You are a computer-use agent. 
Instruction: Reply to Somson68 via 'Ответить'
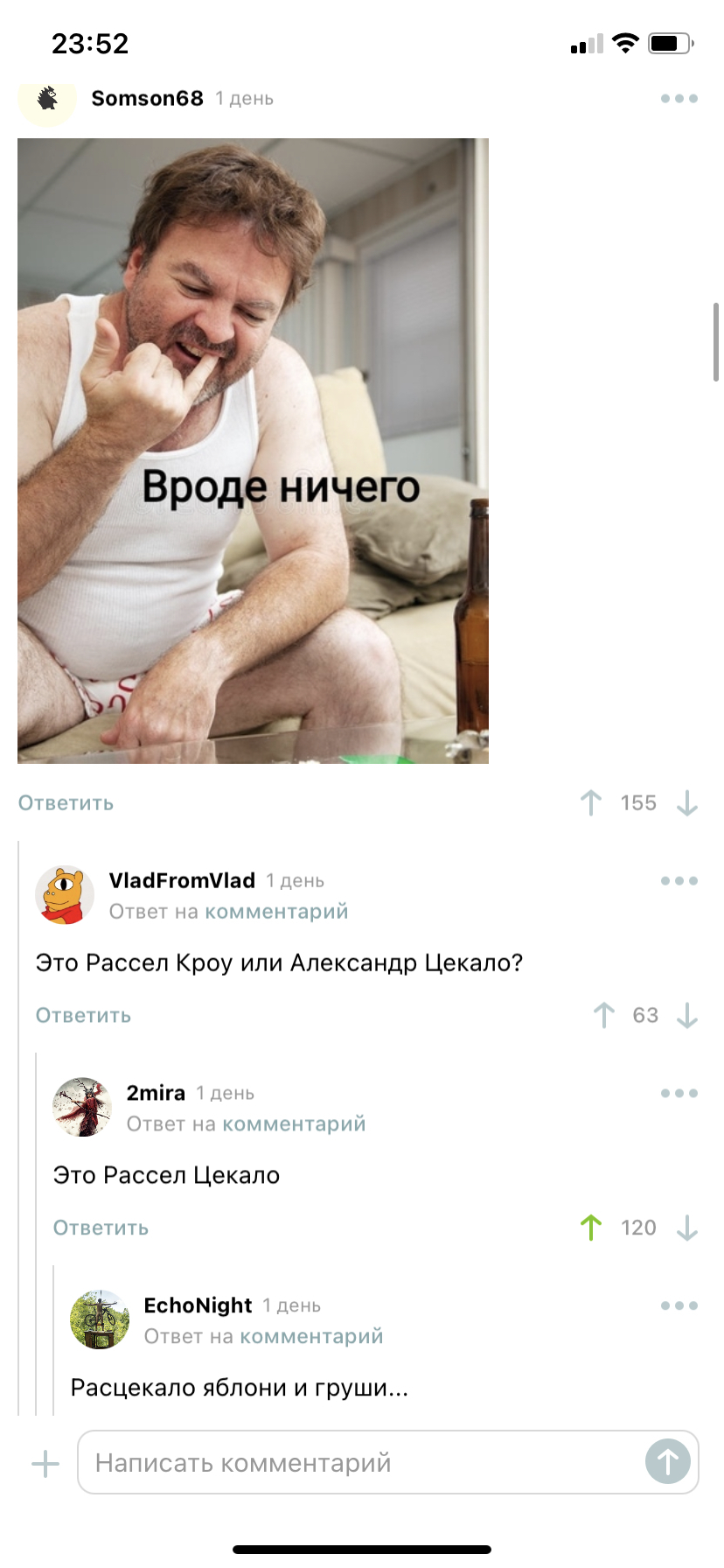coord(66,803)
